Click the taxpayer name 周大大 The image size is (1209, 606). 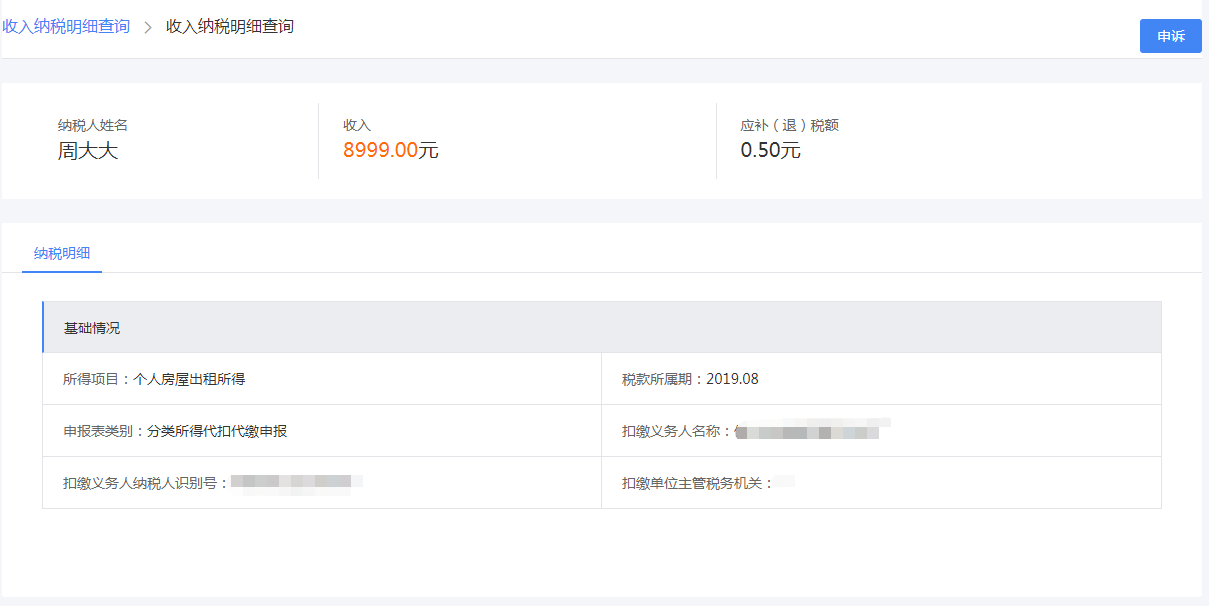(88, 151)
